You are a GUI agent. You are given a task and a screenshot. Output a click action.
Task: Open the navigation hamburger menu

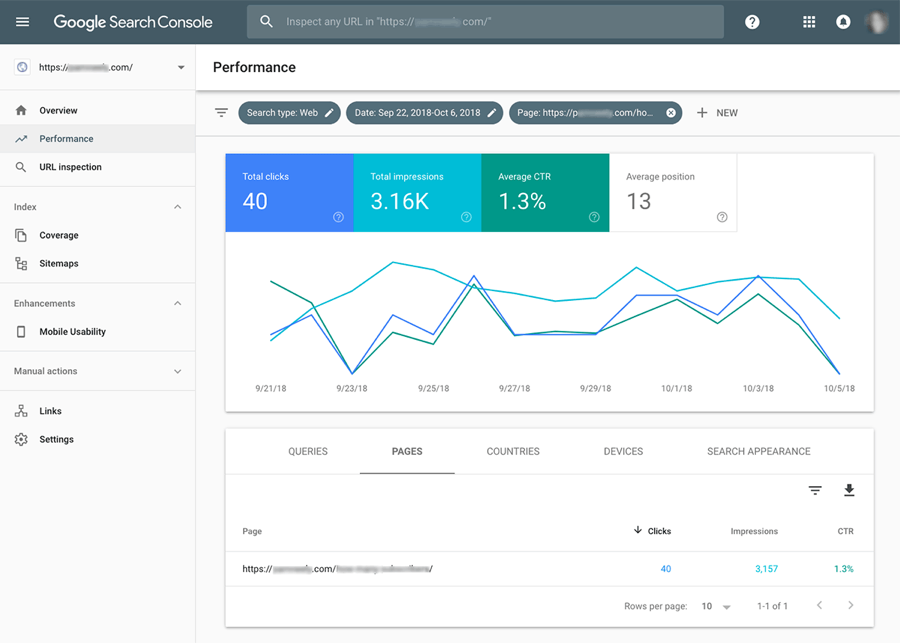22,21
